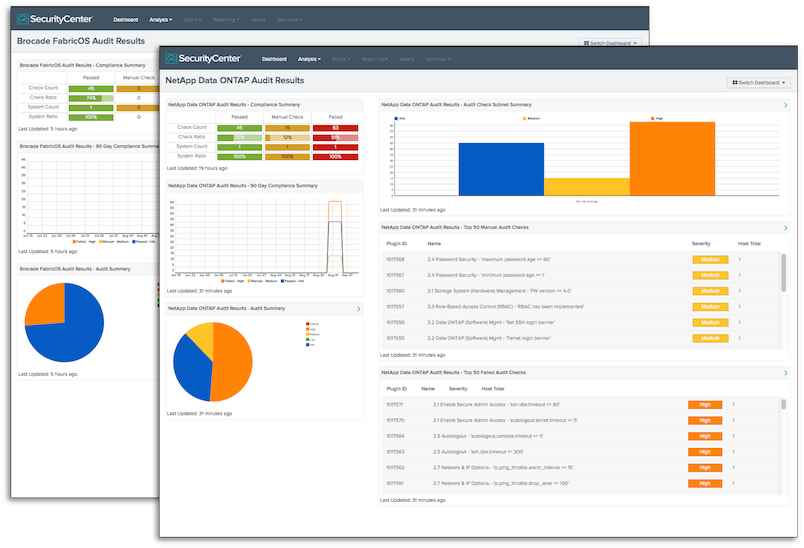This screenshot has width=804, height=548.
Task: Select Dashboard menu in NetApp window
Action: coord(274,59)
